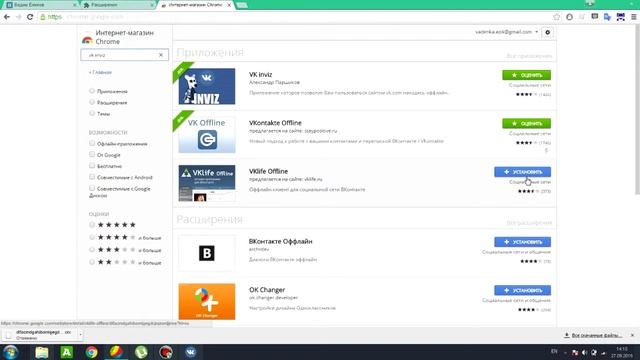Select Расширения radio filter

click(x=92, y=102)
